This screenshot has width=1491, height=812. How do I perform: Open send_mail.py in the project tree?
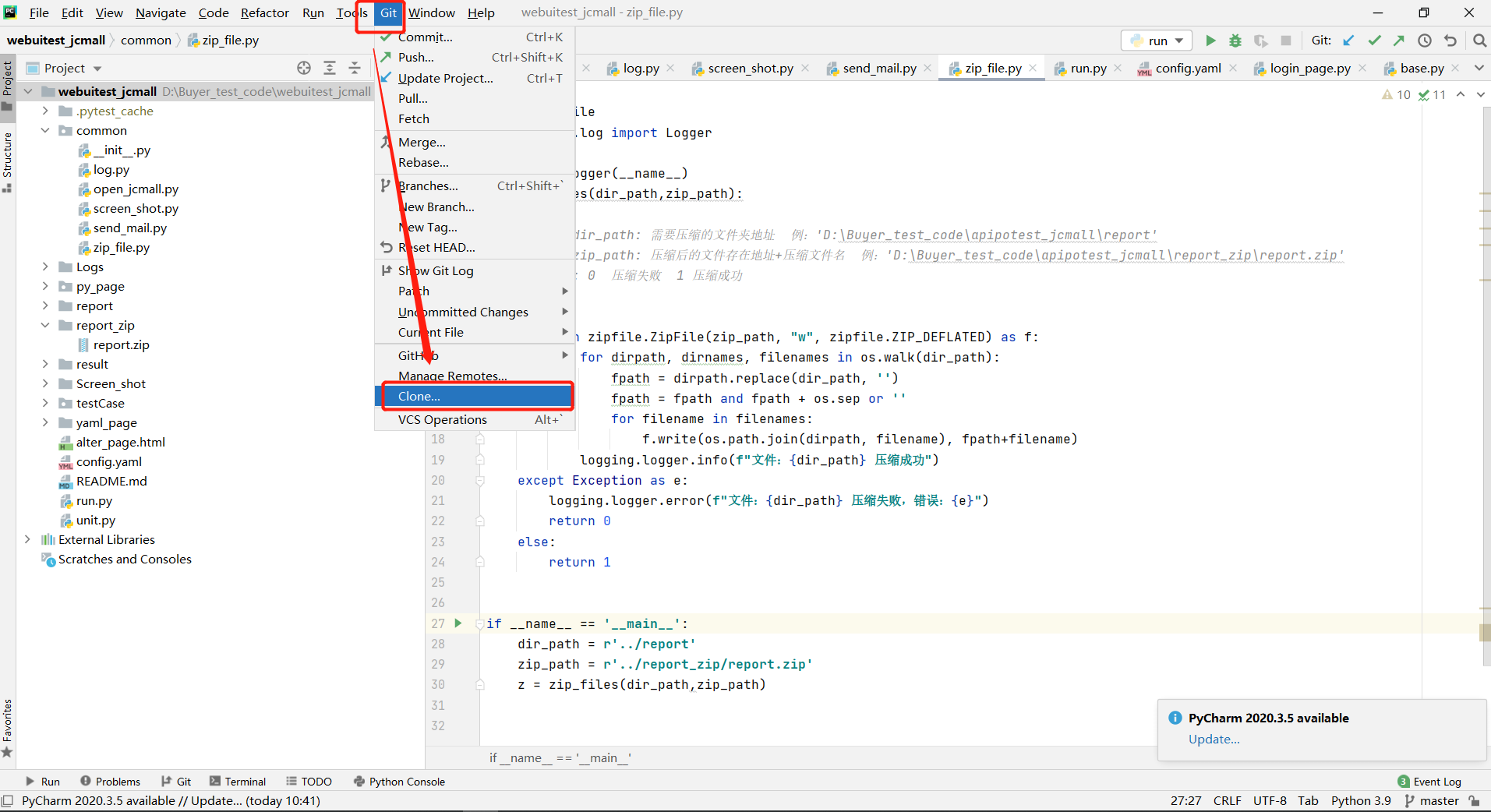point(129,228)
